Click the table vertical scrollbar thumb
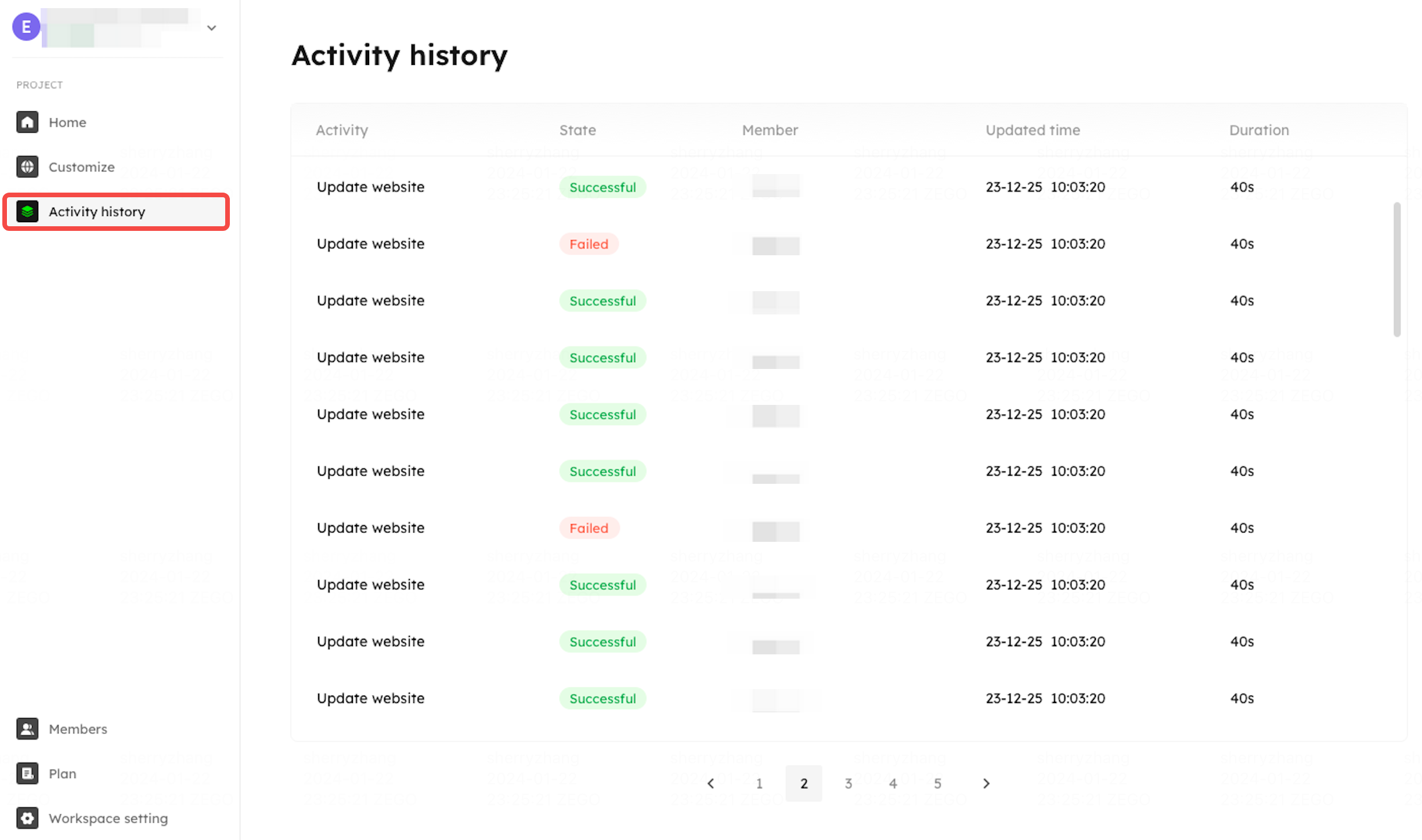Image resolution: width=1422 pixels, height=840 pixels. (1397, 269)
